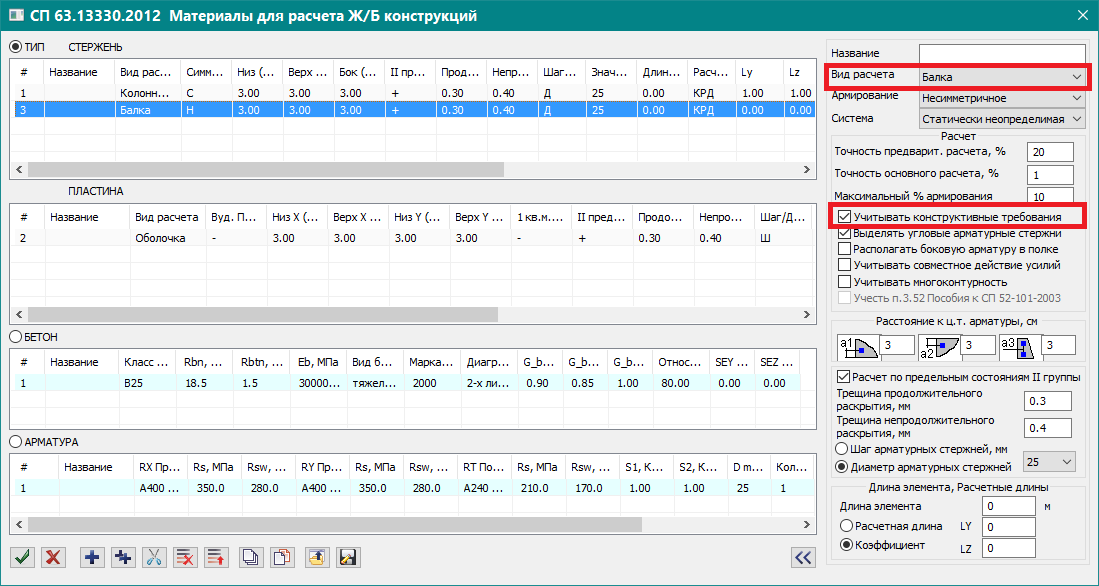The image size is (1099, 586).
Task: Click the red X cancel icon
Action: (52, 558)
